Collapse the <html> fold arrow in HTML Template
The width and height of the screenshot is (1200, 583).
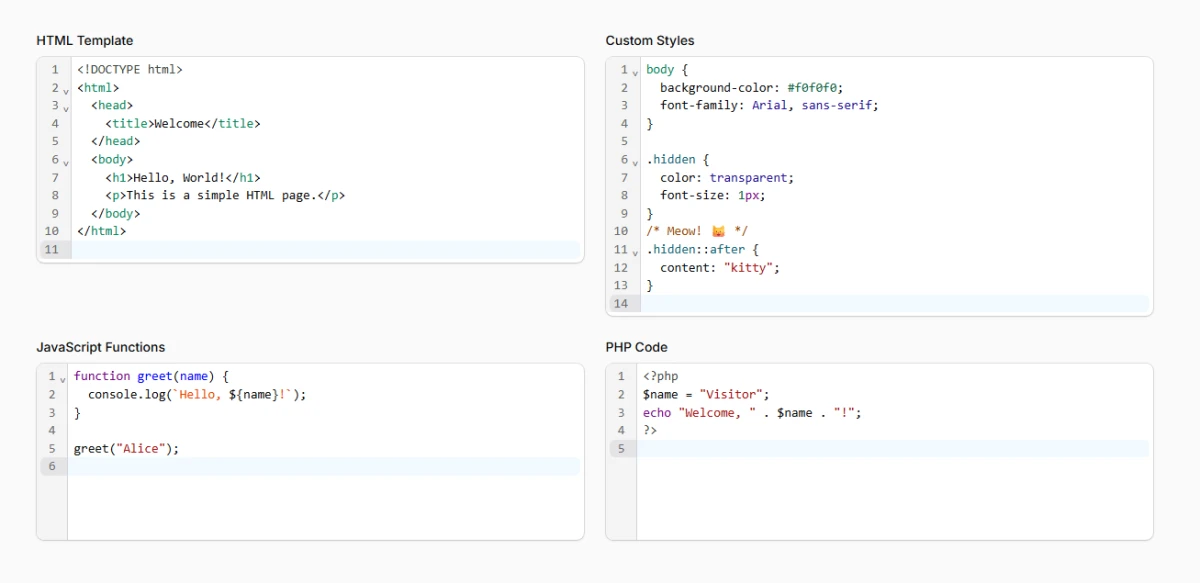pos(66,90)
